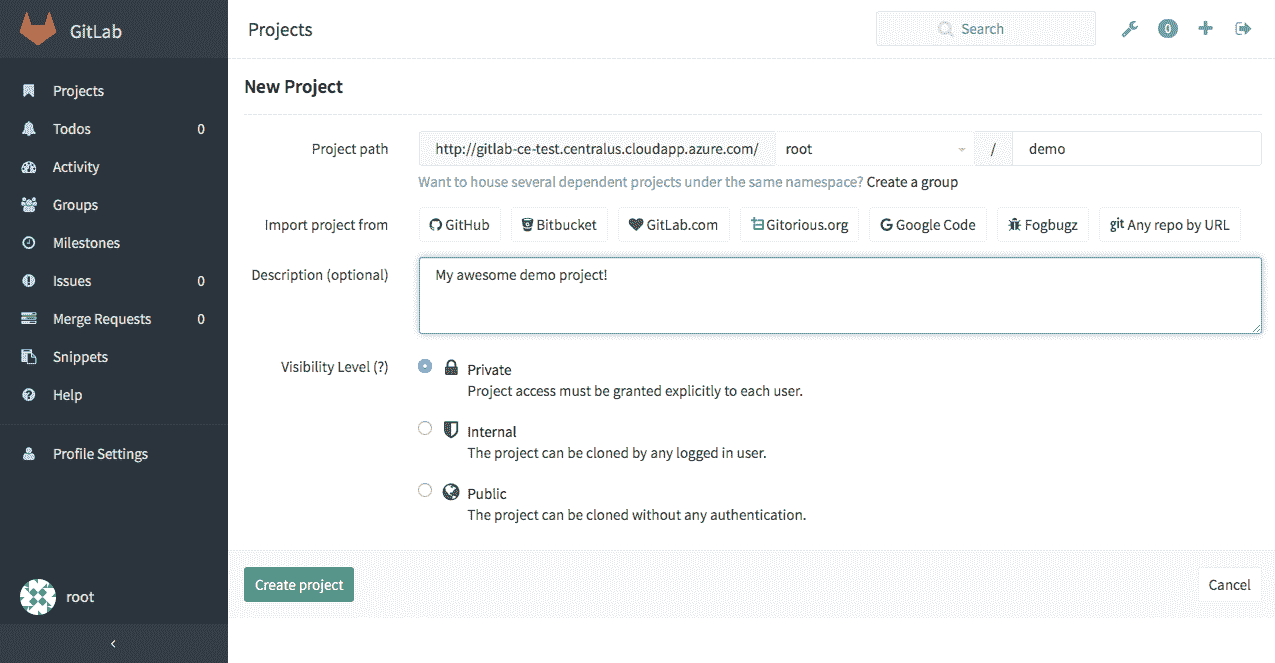Click the plus icon to create new project
1275x663 pixels.
(x=1205, y=28)
